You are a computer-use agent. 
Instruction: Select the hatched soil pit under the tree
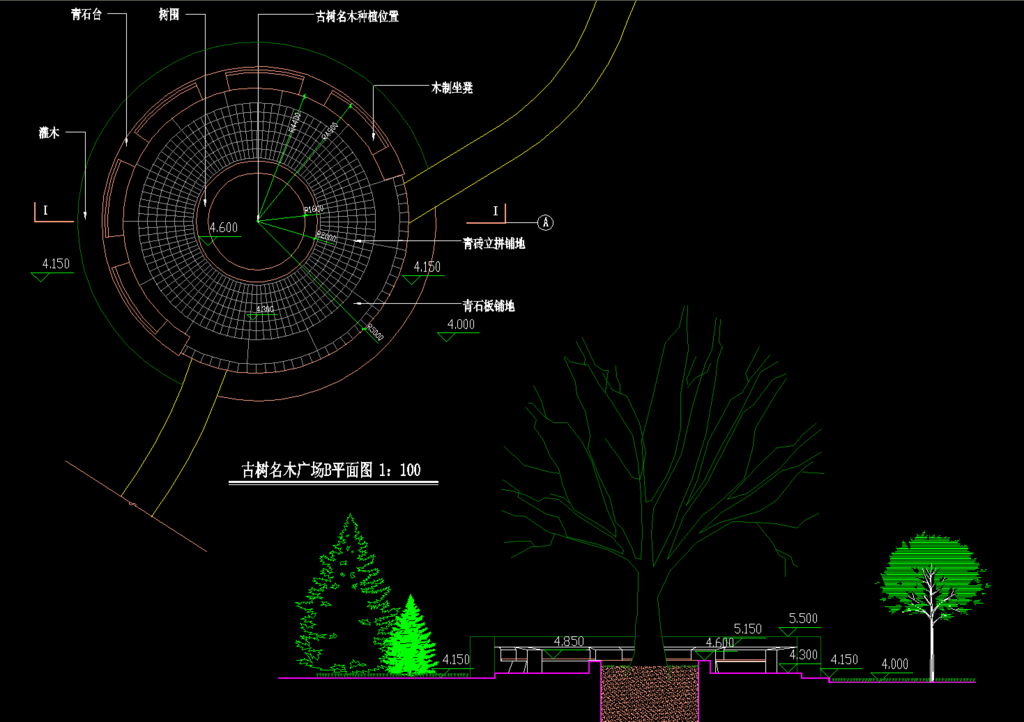(x=649, y=692)
